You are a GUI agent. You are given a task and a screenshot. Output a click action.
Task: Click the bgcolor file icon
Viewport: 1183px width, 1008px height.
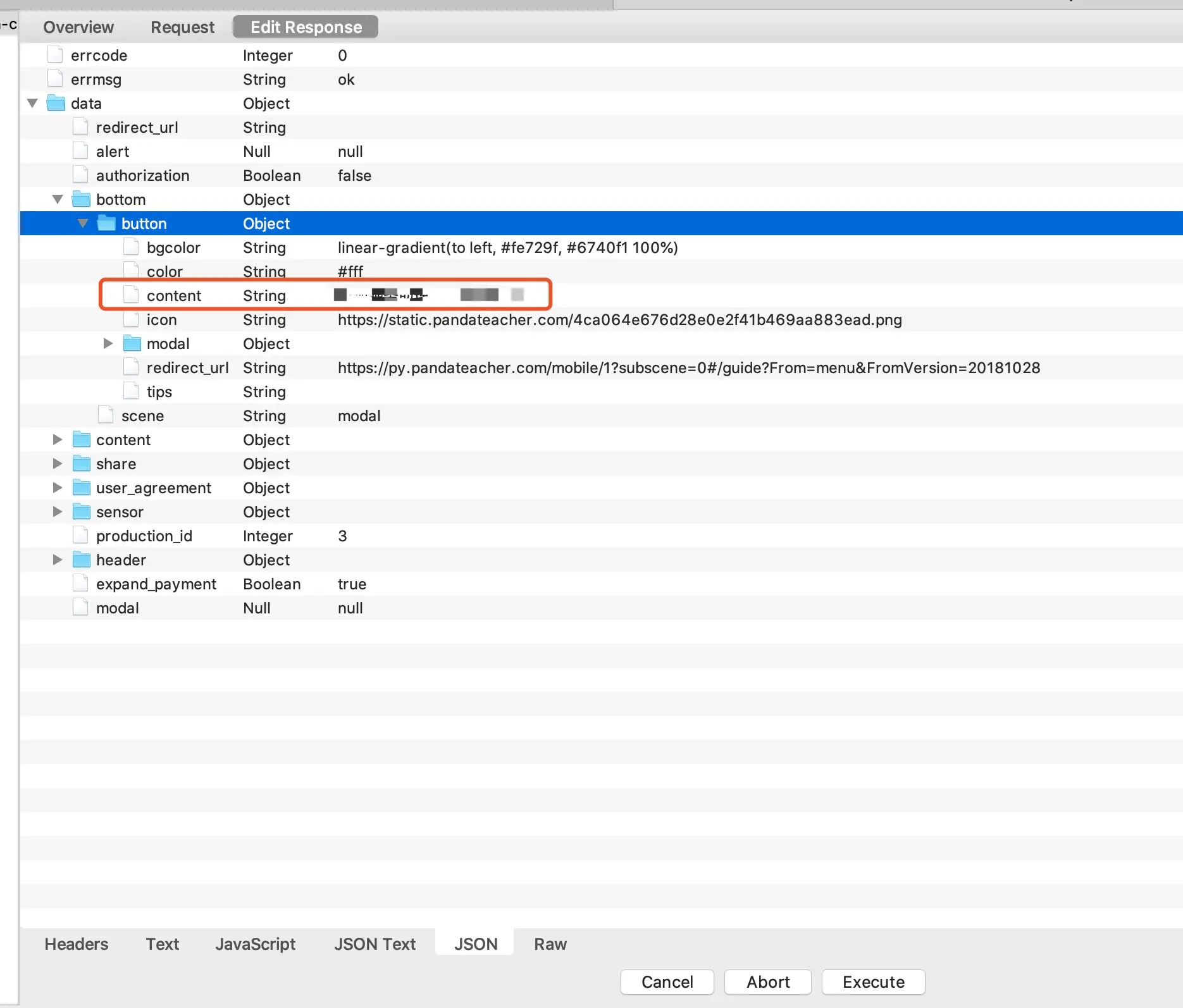132,247
